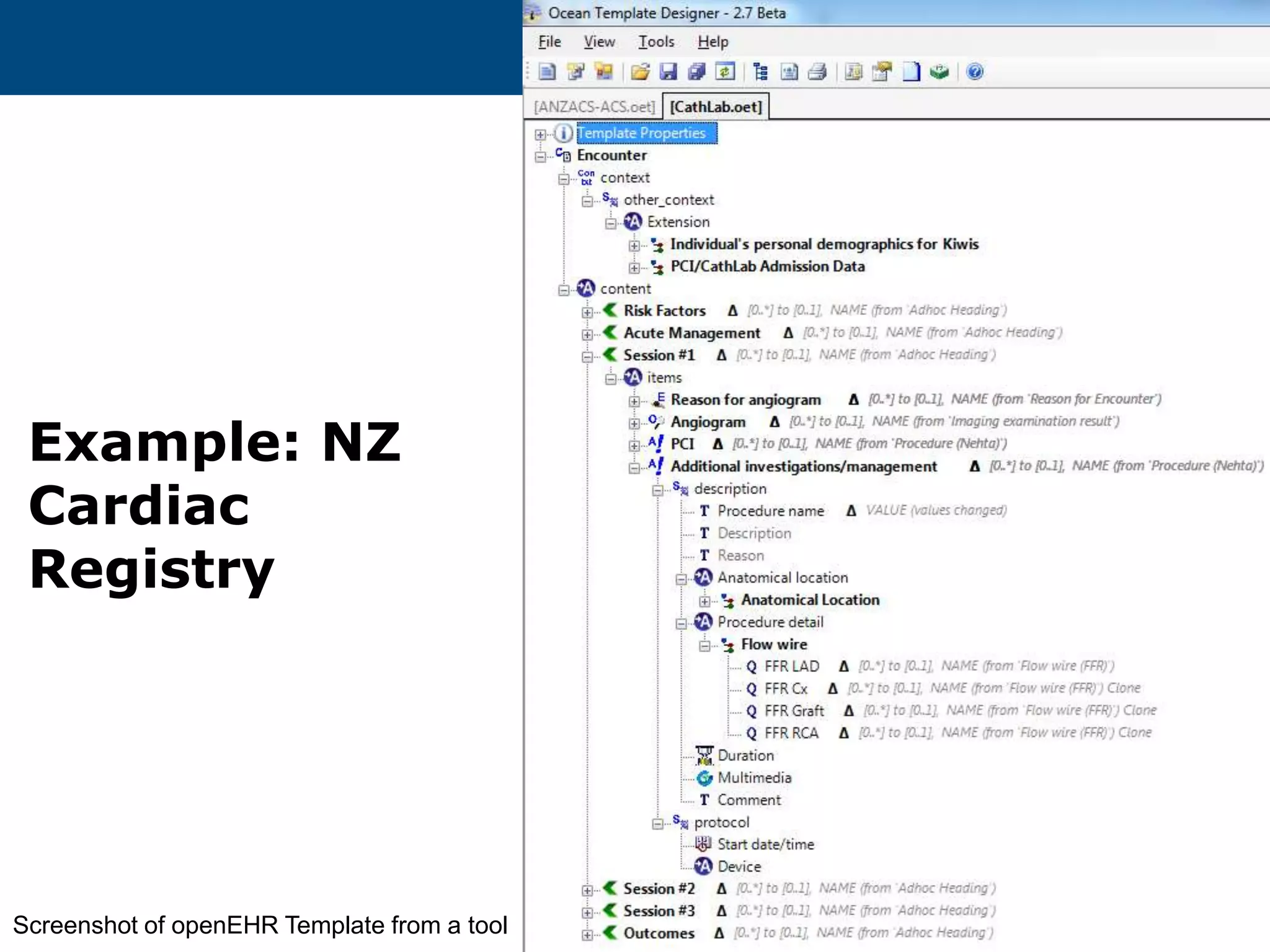Click the Multimedia globe icon

click(704, 778)
